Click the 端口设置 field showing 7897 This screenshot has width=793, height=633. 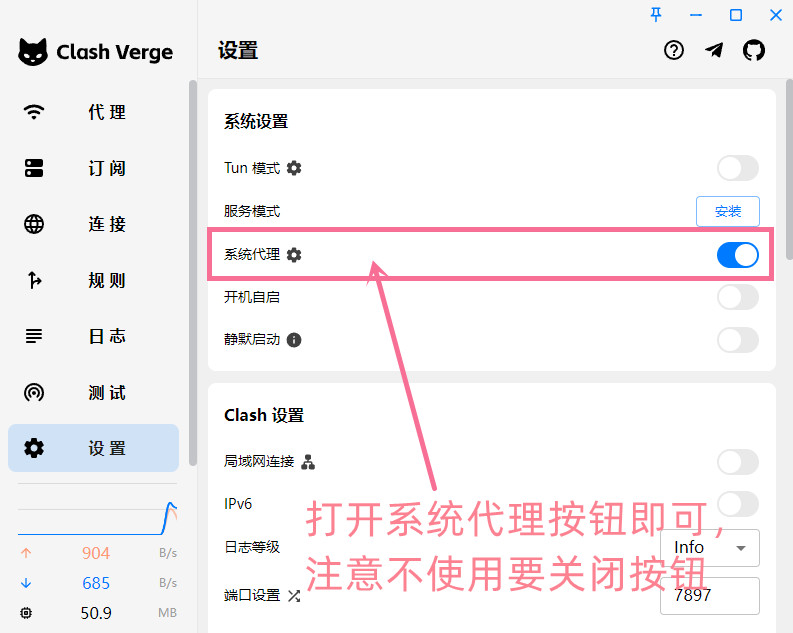[x=709, y=596]
